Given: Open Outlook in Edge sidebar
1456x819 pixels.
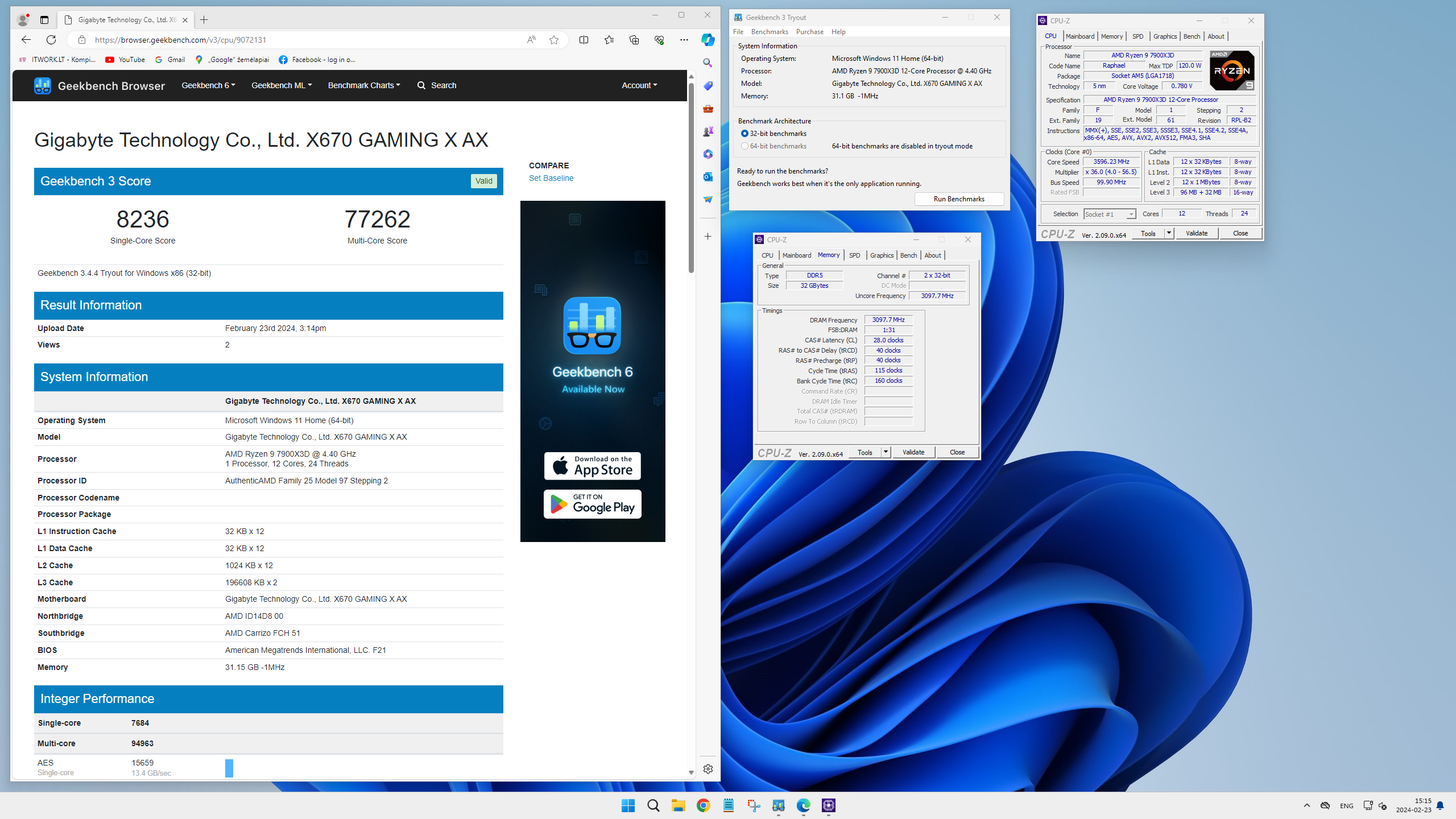Looking at the screenshot, I should [708, 177].
